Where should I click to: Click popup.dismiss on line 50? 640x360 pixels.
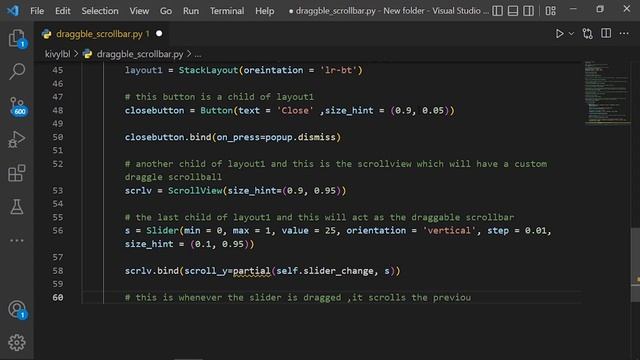300,137
